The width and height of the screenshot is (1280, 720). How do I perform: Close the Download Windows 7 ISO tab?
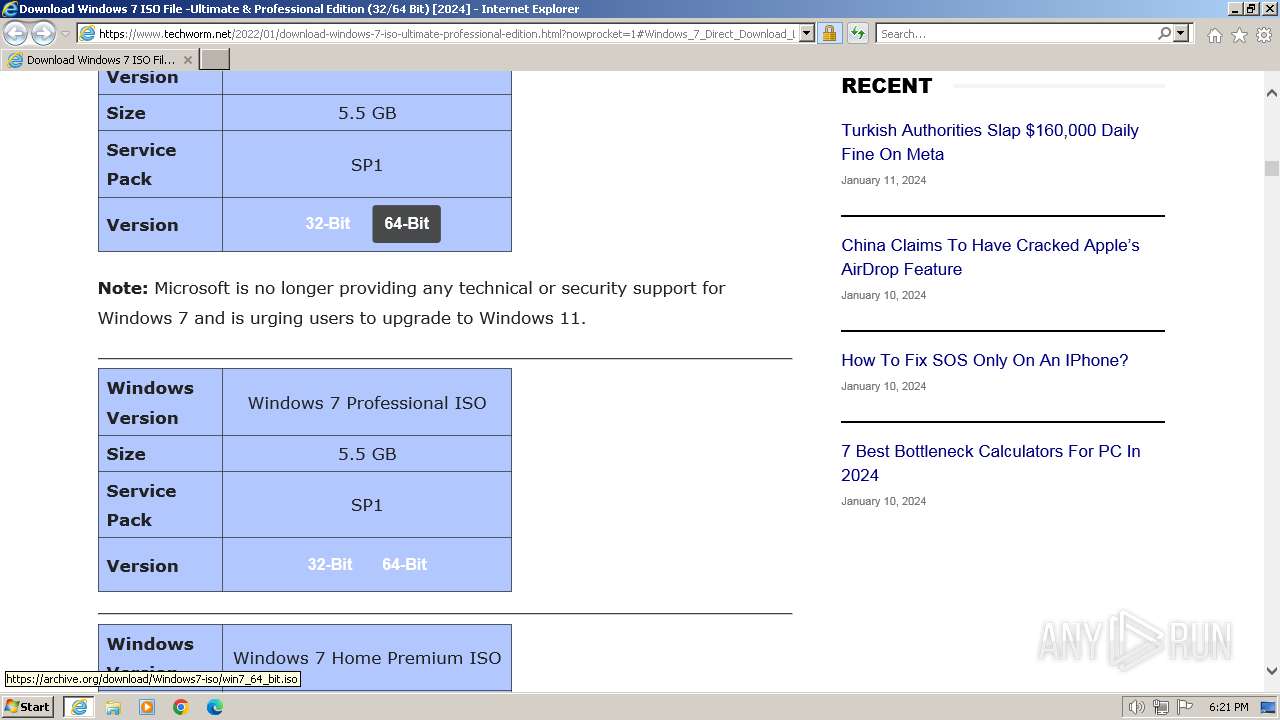(x=187, y=60)
